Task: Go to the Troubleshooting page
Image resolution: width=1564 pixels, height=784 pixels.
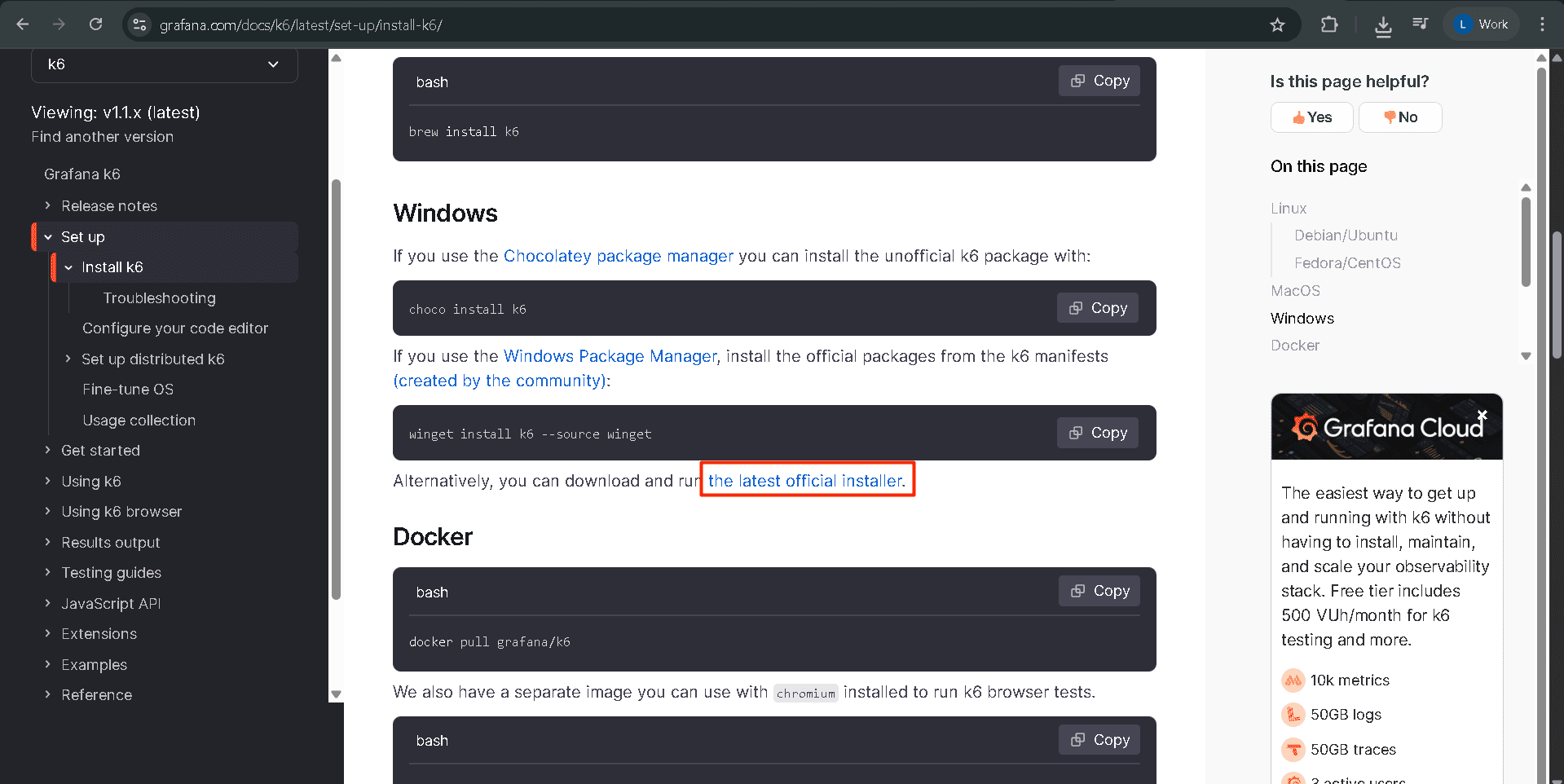Action: [x=160, y=297]
